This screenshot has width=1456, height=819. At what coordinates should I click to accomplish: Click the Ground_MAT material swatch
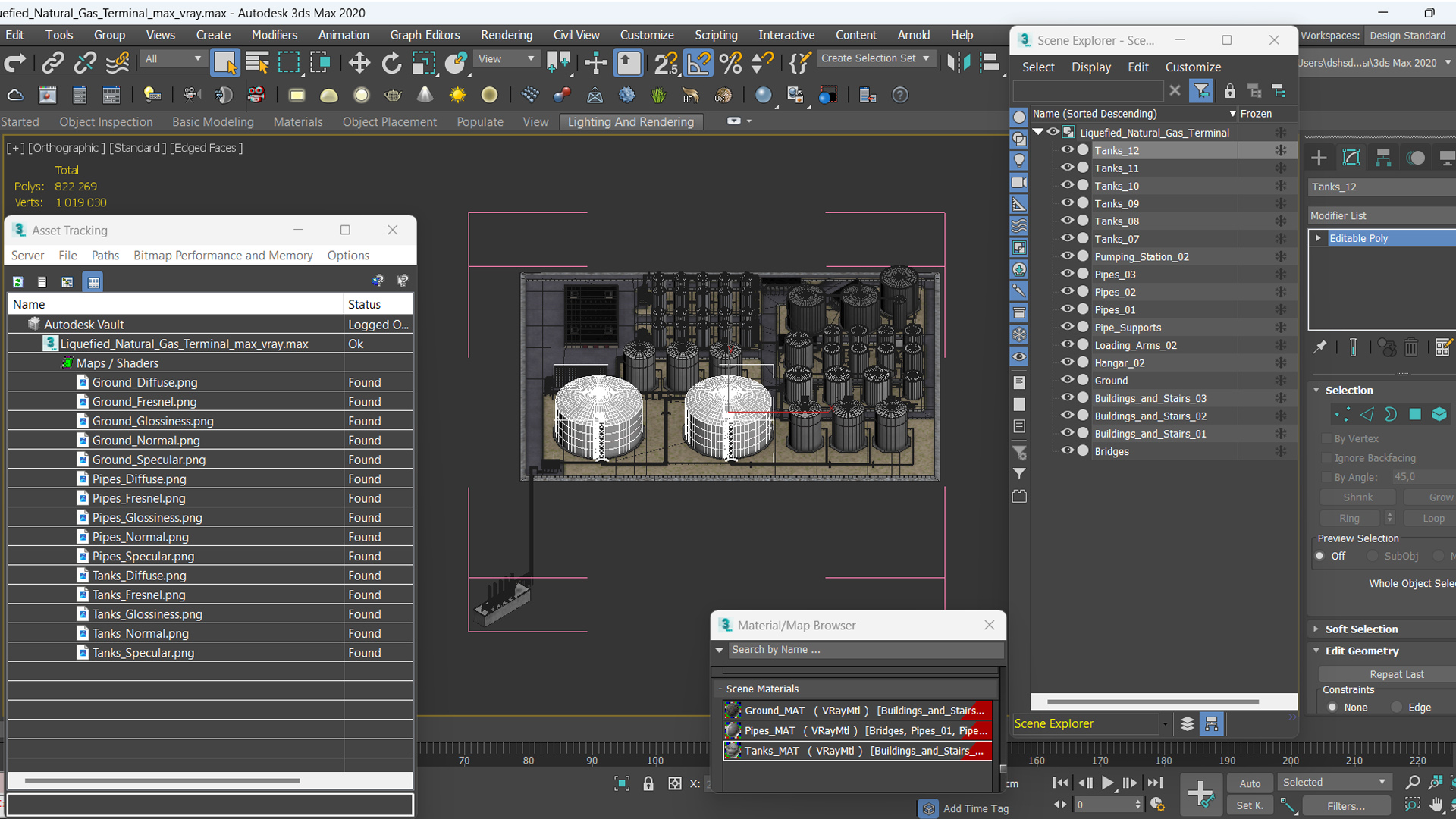pos(732,711)
